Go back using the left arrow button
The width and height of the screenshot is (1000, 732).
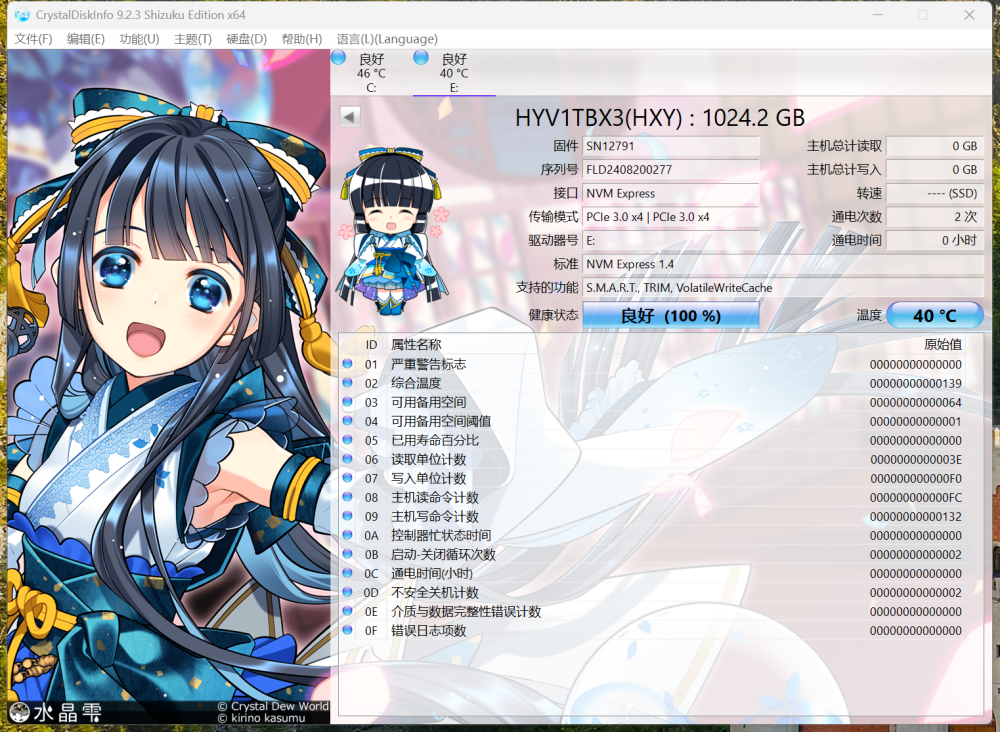pyautogui.click(x=350, y=117)
